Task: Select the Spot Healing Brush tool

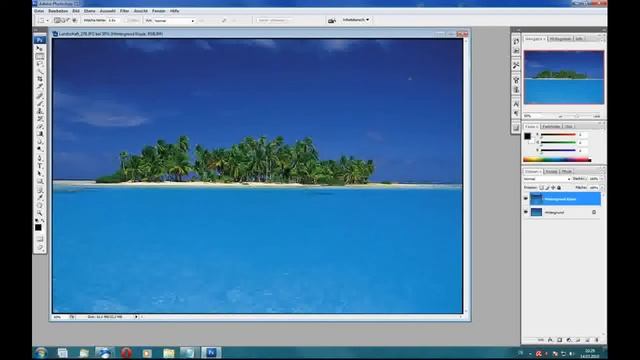Action: tap(40, 96)
